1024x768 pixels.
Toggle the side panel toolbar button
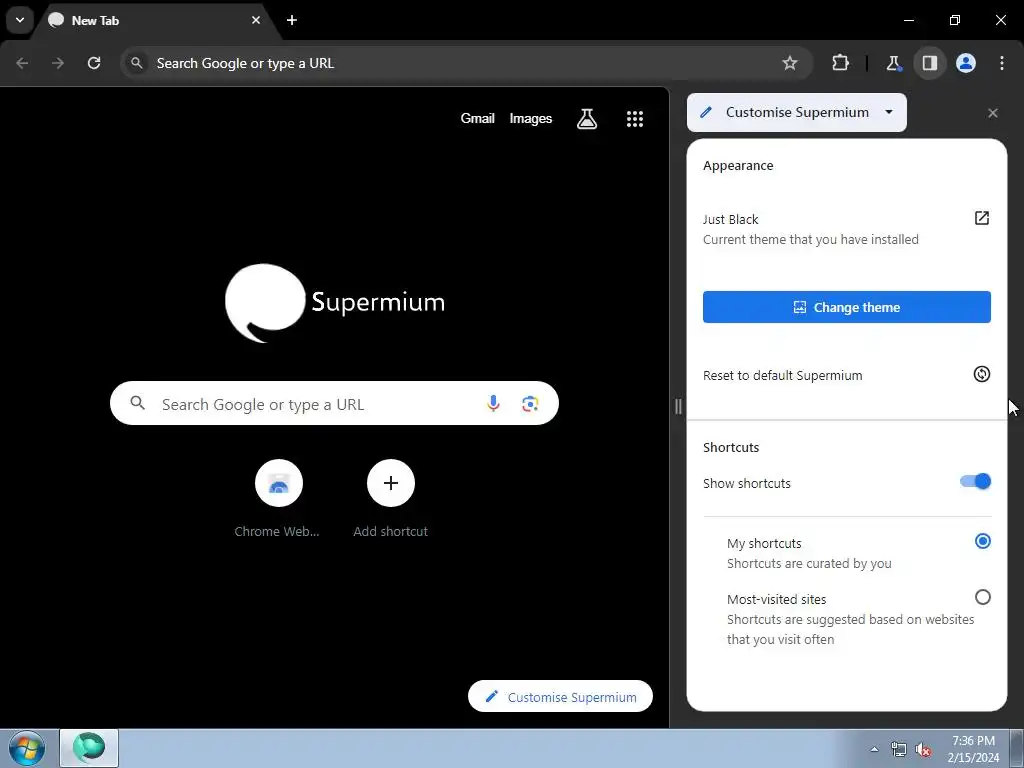[x=929, y=63]
